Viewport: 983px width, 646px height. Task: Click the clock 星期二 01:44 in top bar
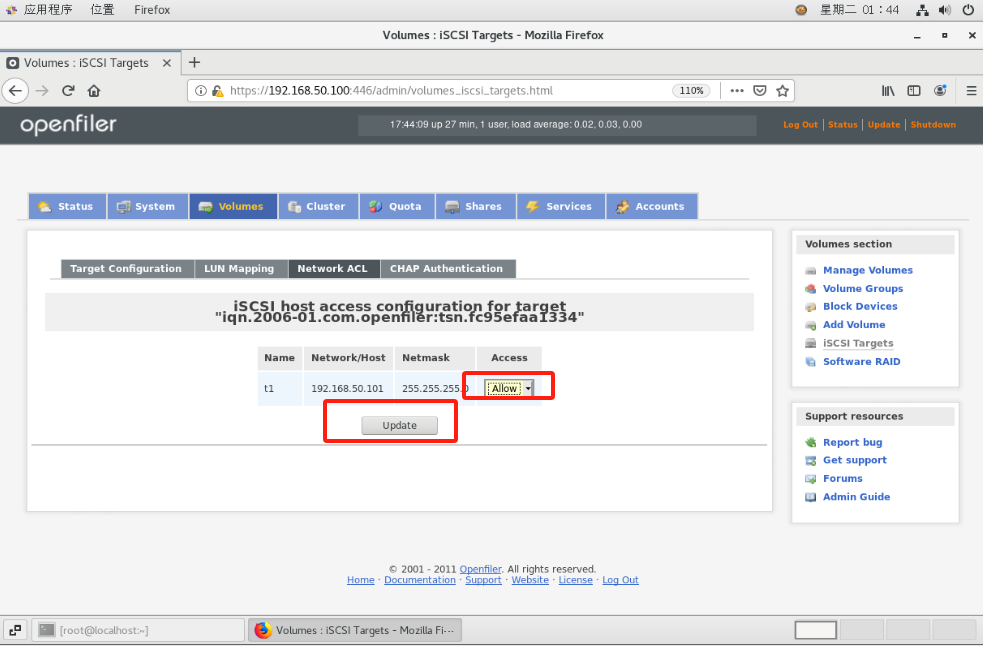point(859,10)
